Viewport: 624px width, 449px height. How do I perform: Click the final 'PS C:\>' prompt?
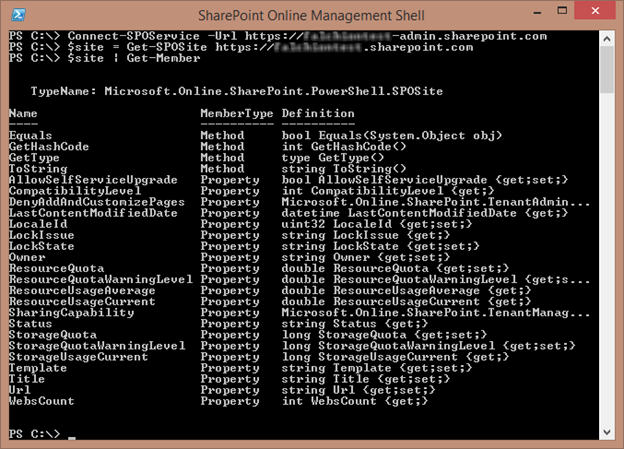pyautogui.click(x=35, y=434)
